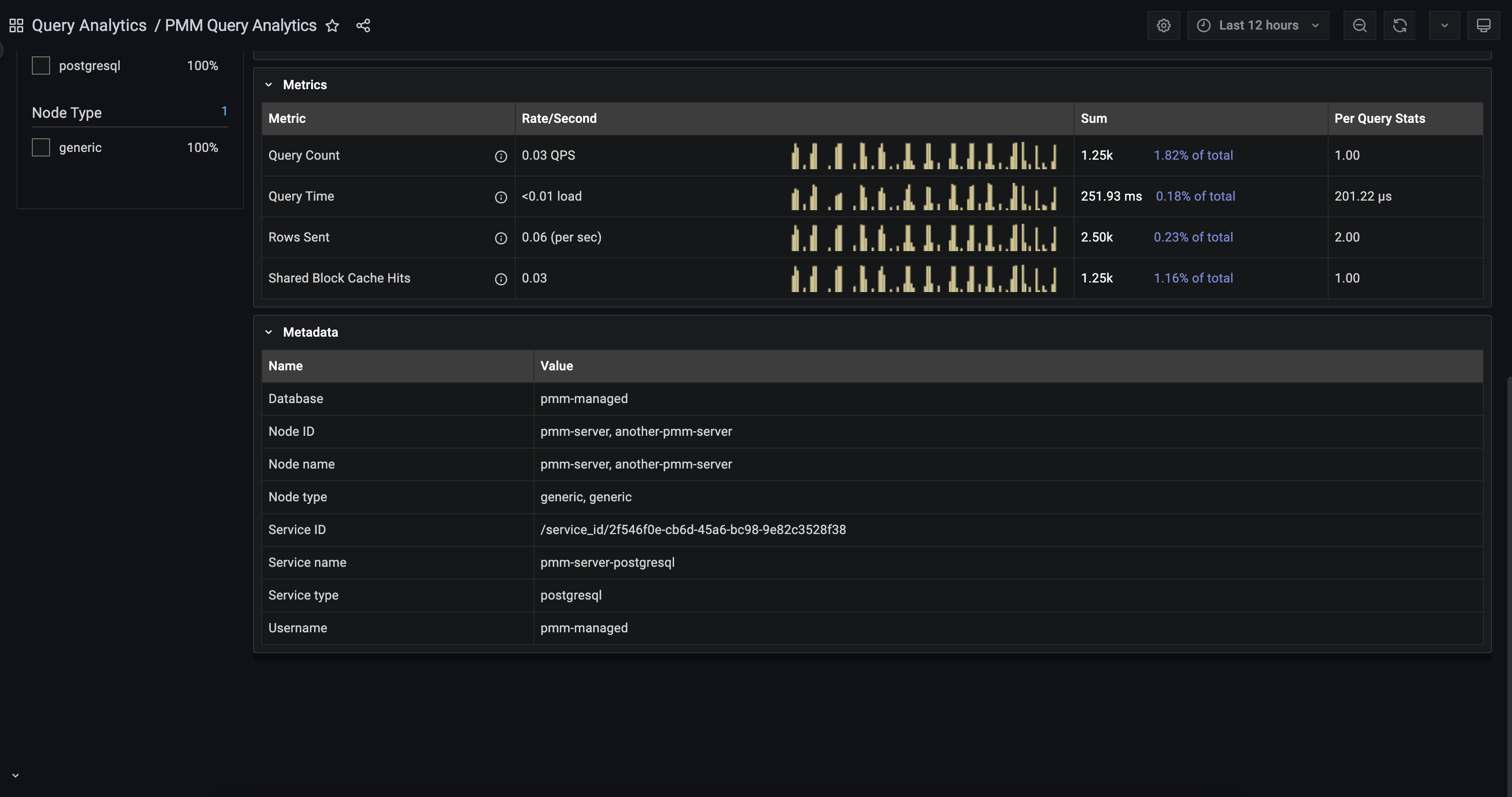Collapse the Metadata section
This screenshot has width=1512, height=797.
[269, 333]
